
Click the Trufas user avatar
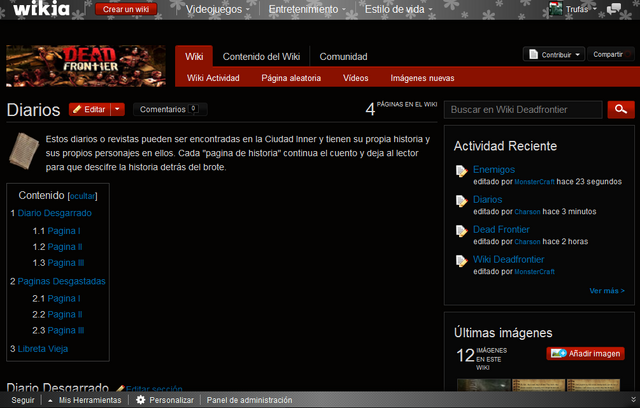click(x=556, y=9)
